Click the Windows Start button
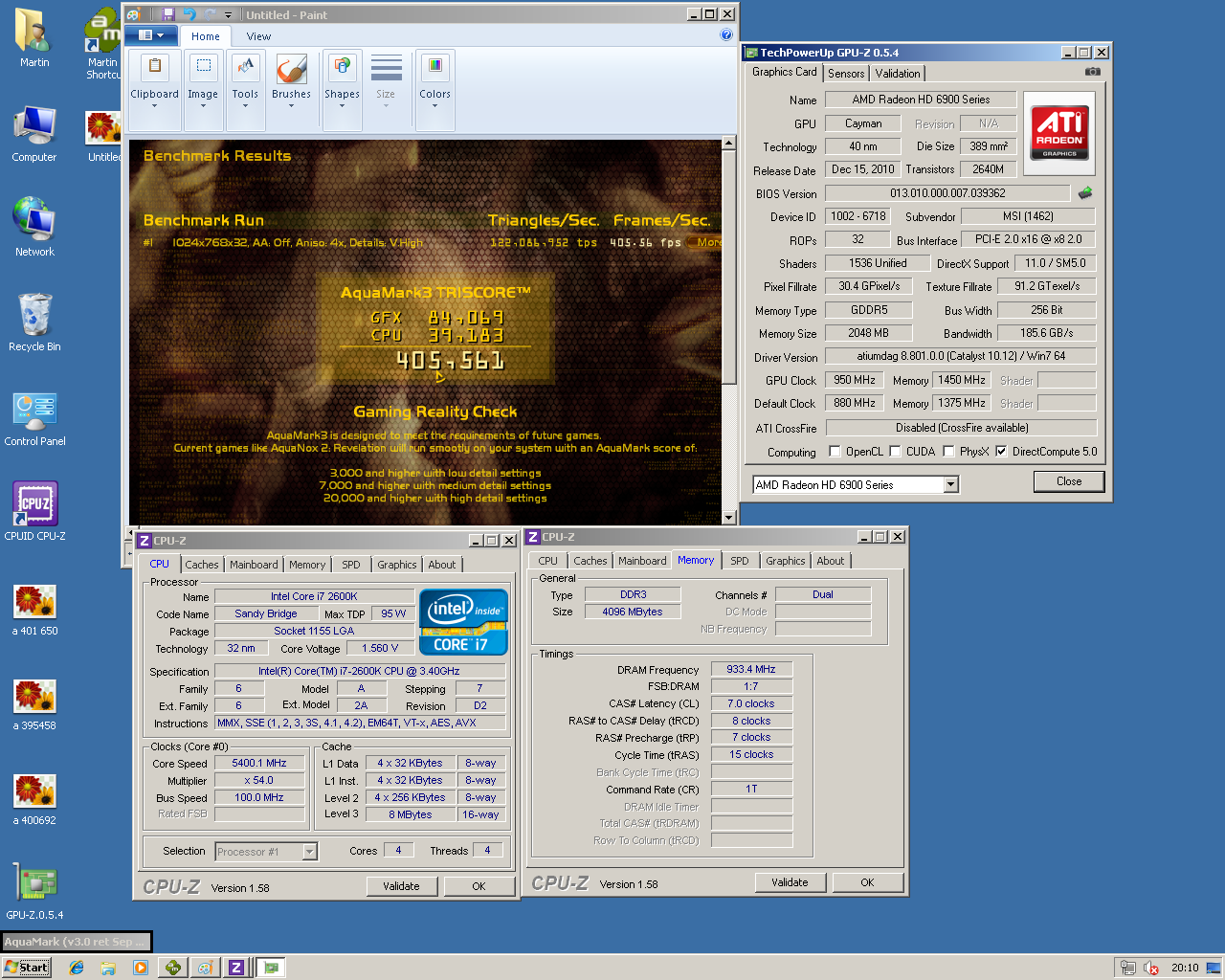The width and height of the screenshot is (1225, 980). [27, 968]
